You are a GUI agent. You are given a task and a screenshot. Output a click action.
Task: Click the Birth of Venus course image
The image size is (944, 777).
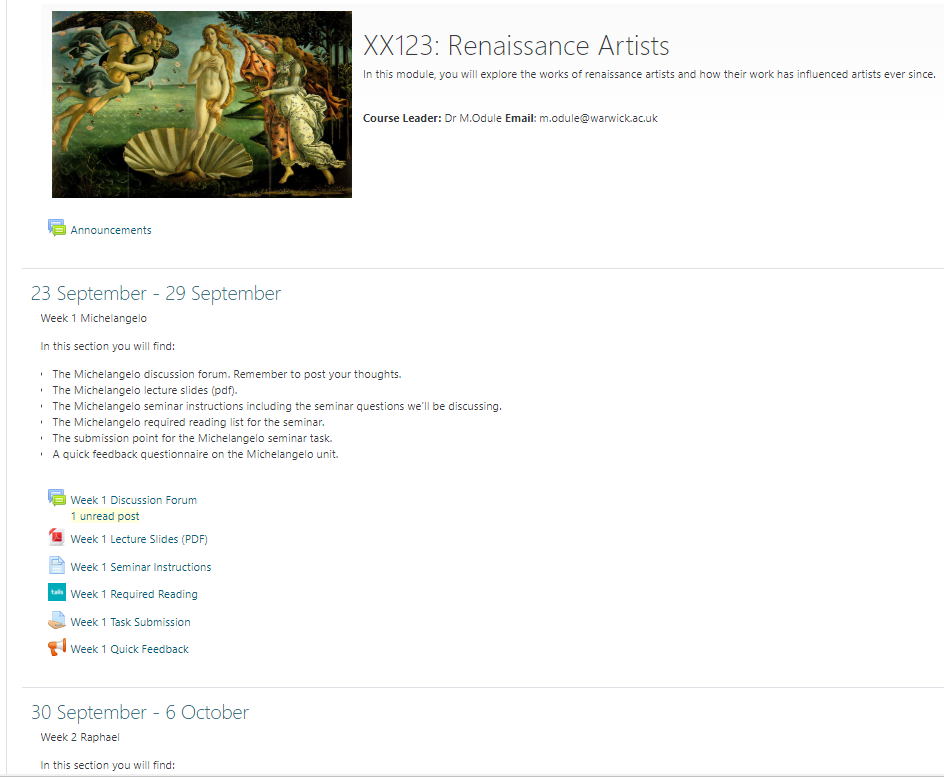(x=202, y=105)
